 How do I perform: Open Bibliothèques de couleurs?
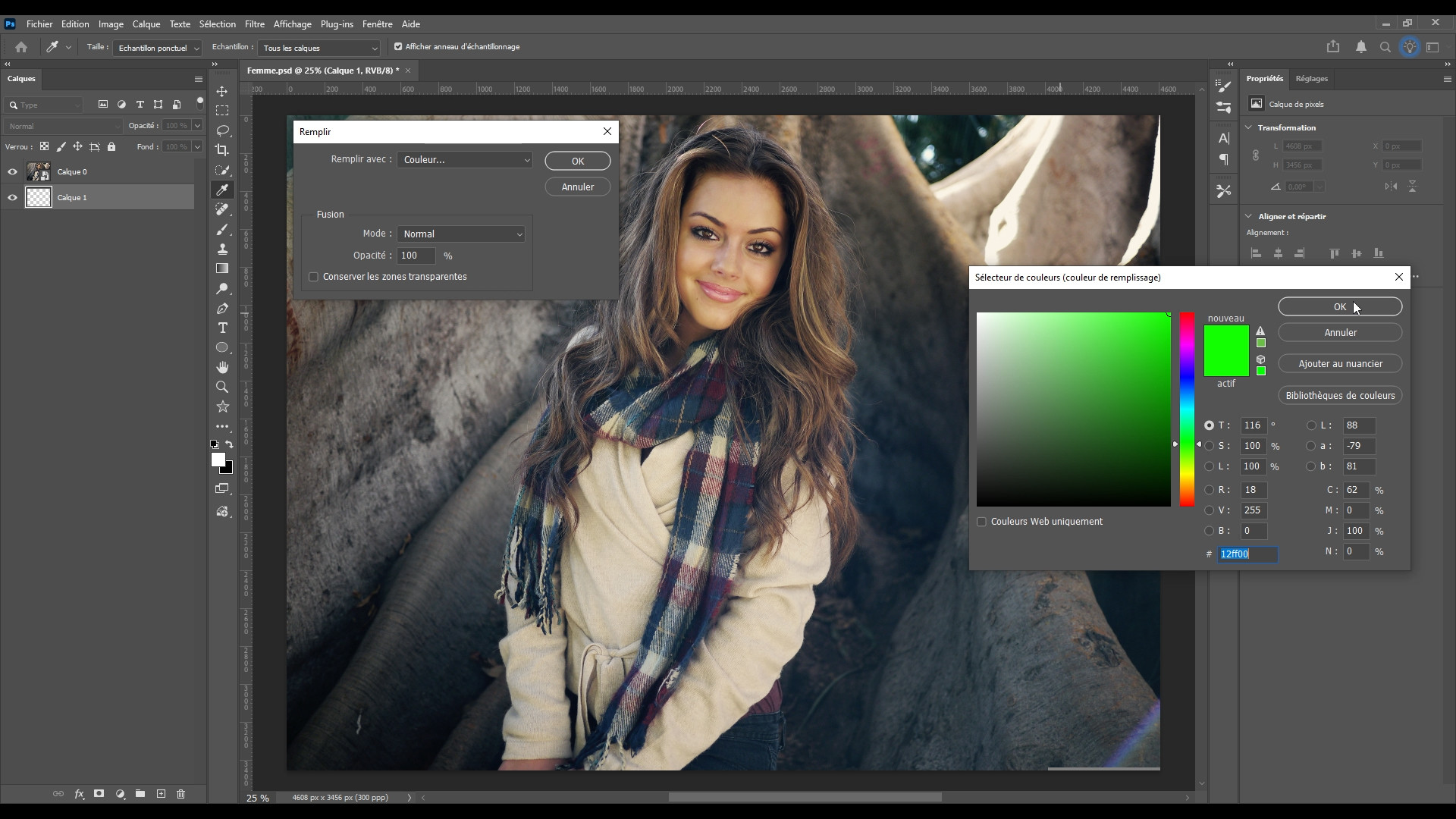(x=1339, y=396)
